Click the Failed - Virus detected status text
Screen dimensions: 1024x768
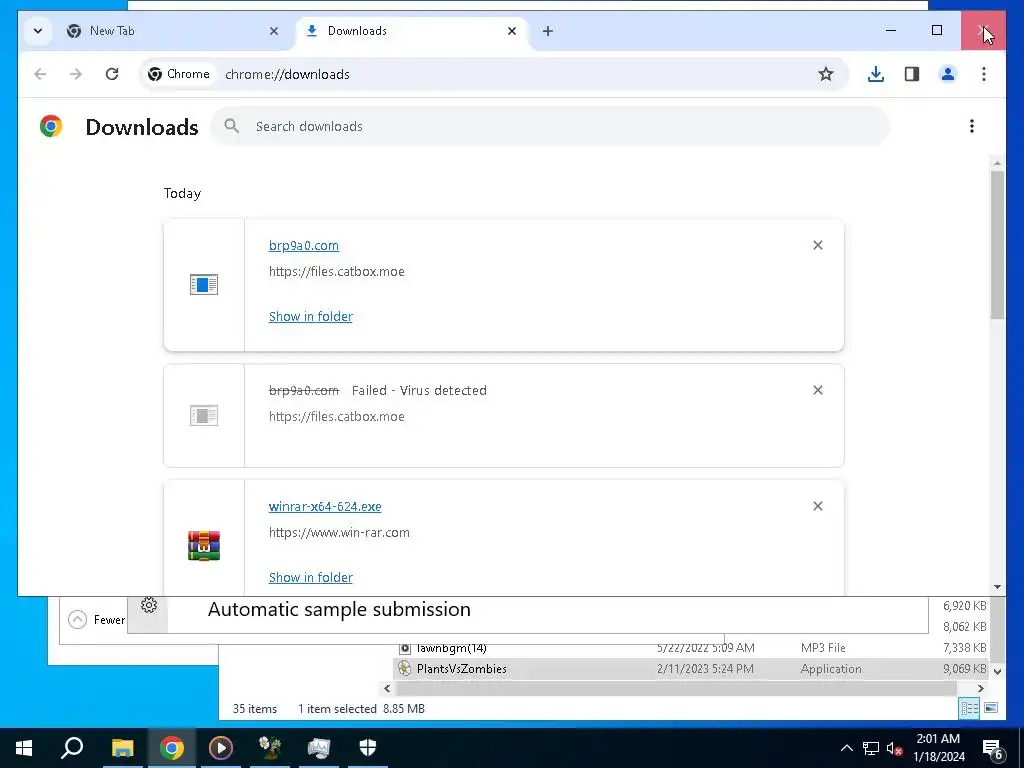[x=419, y=391]
